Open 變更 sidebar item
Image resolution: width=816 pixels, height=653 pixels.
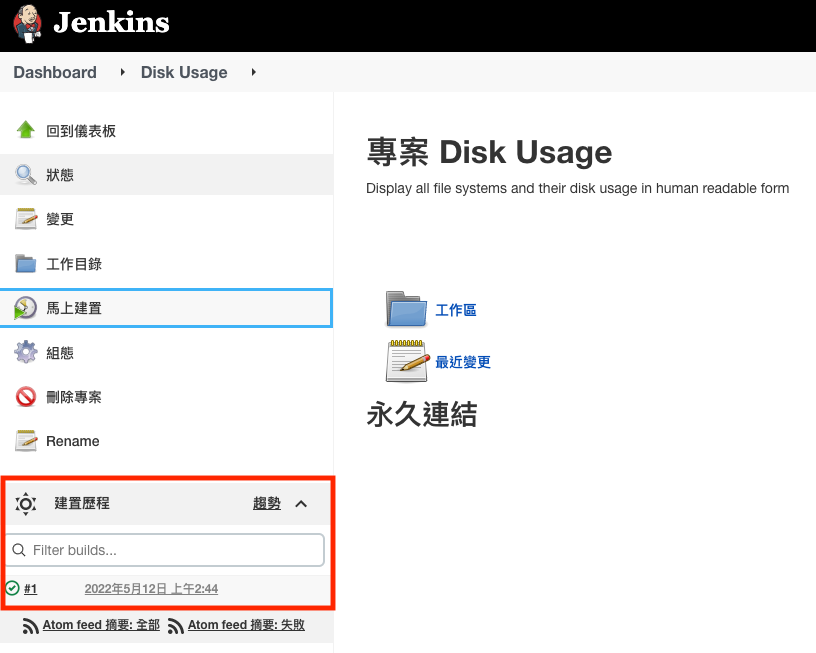60,219
